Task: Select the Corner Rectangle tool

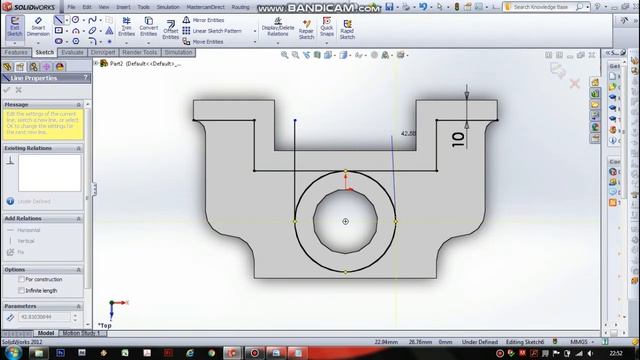Action: pos(58,31)
